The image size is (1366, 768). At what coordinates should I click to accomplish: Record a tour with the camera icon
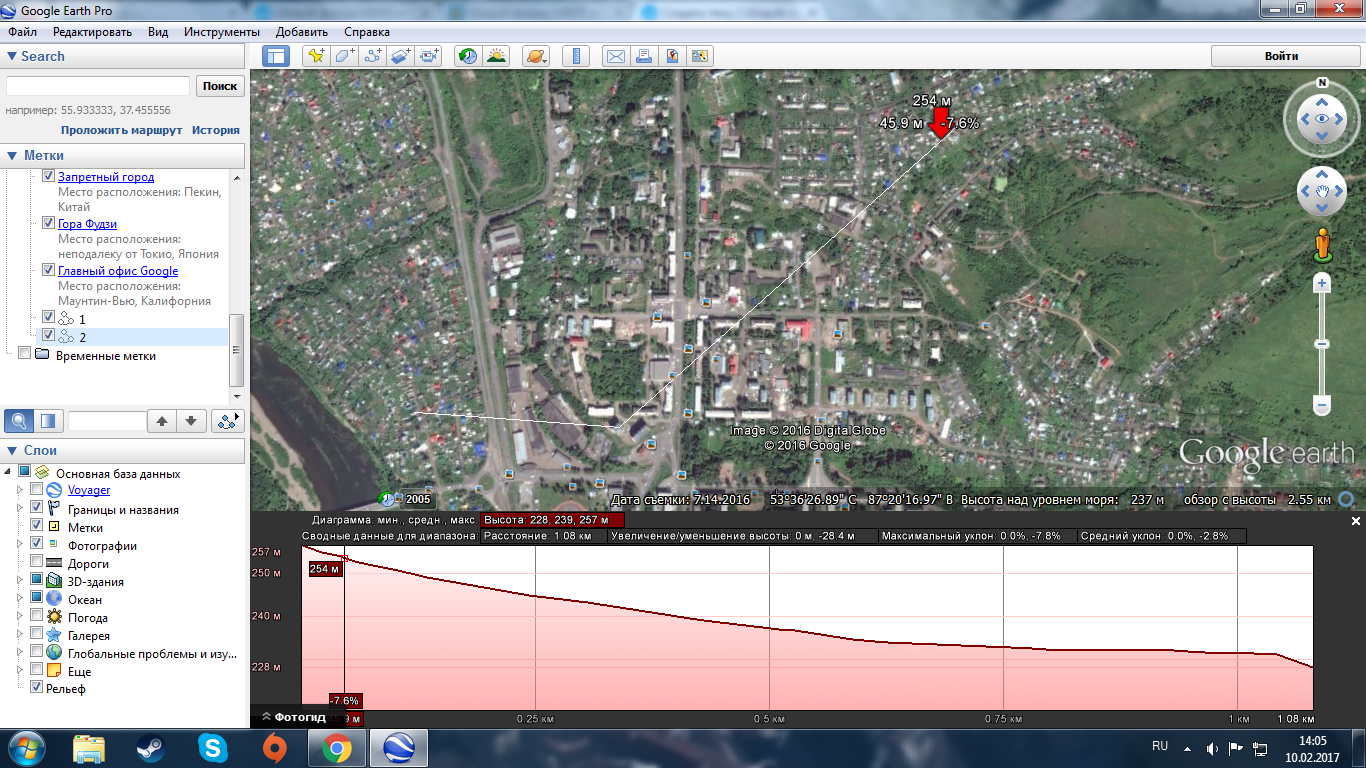tap(430, 56)
